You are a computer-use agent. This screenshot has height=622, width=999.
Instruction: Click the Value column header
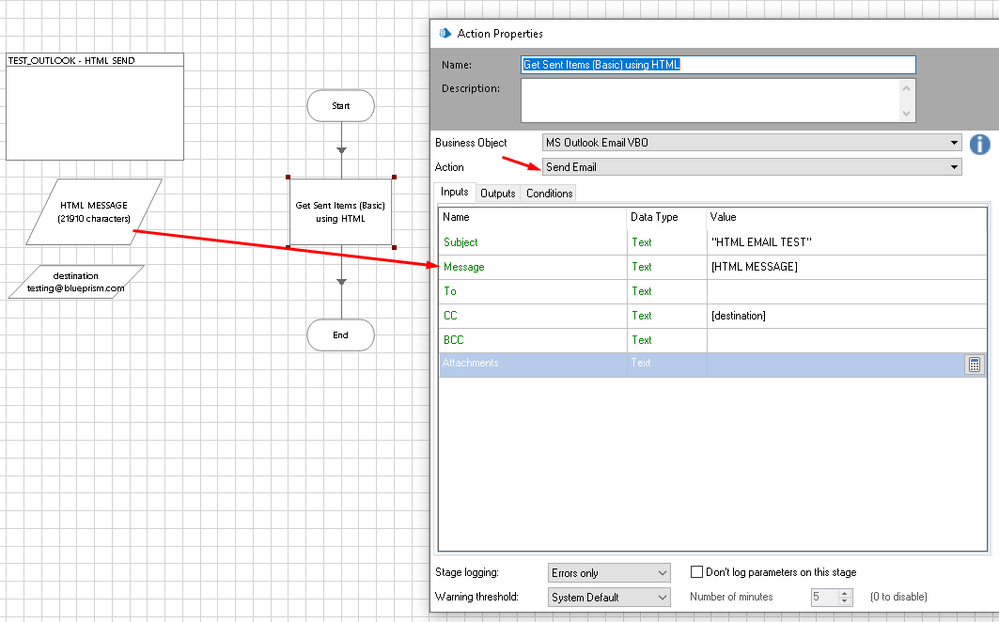tap(847, 217)
